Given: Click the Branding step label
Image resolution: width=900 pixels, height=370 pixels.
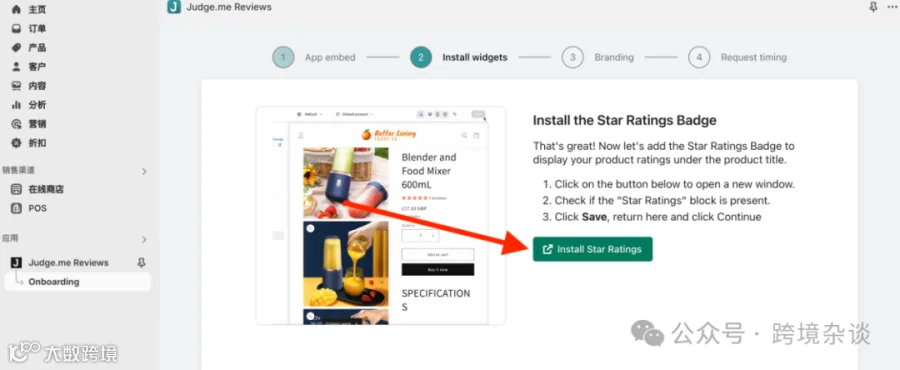Looking at the screenshot, I should 614,57.
